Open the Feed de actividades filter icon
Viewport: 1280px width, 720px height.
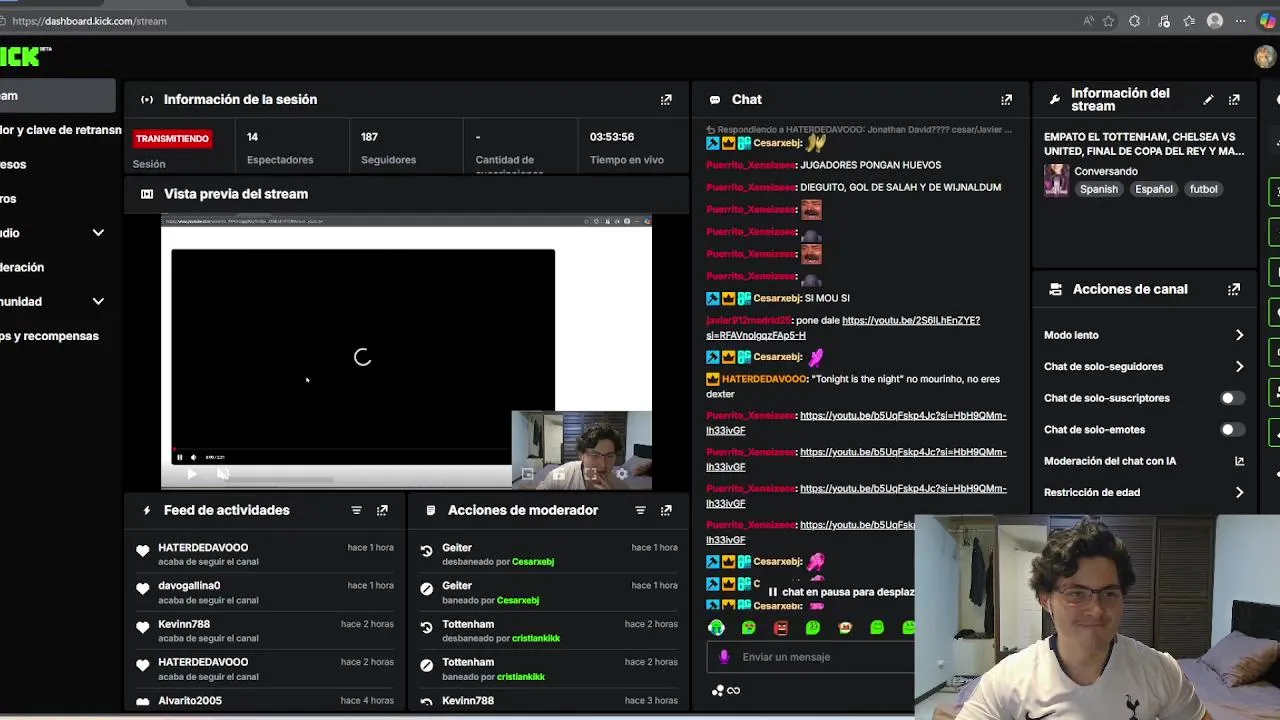(356, 510)
